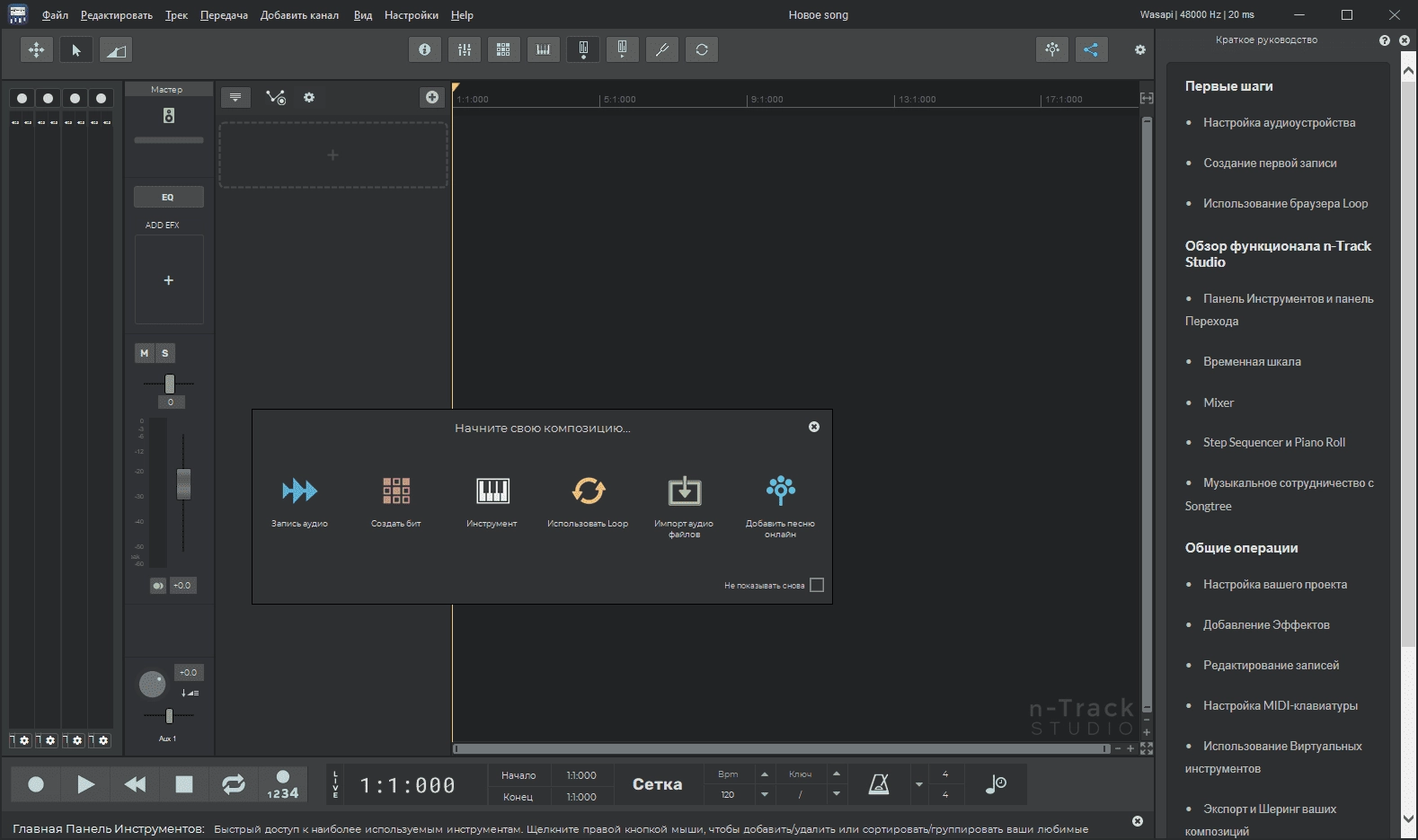Toggle the highlighted metronome-style toolbar button
The image size is (1418, 840).
583,49
